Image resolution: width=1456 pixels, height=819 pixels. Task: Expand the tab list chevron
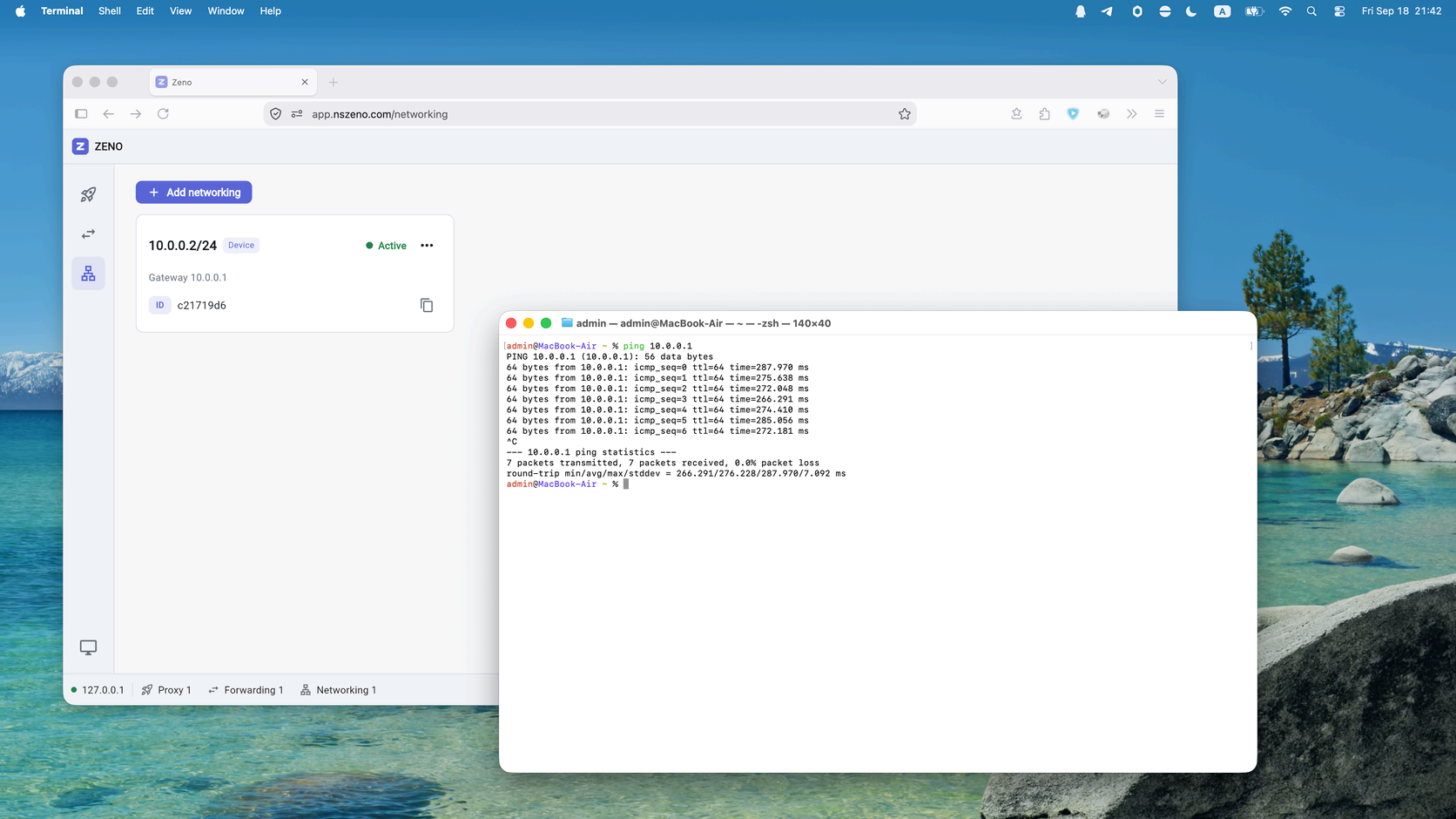coord(1162,82)
